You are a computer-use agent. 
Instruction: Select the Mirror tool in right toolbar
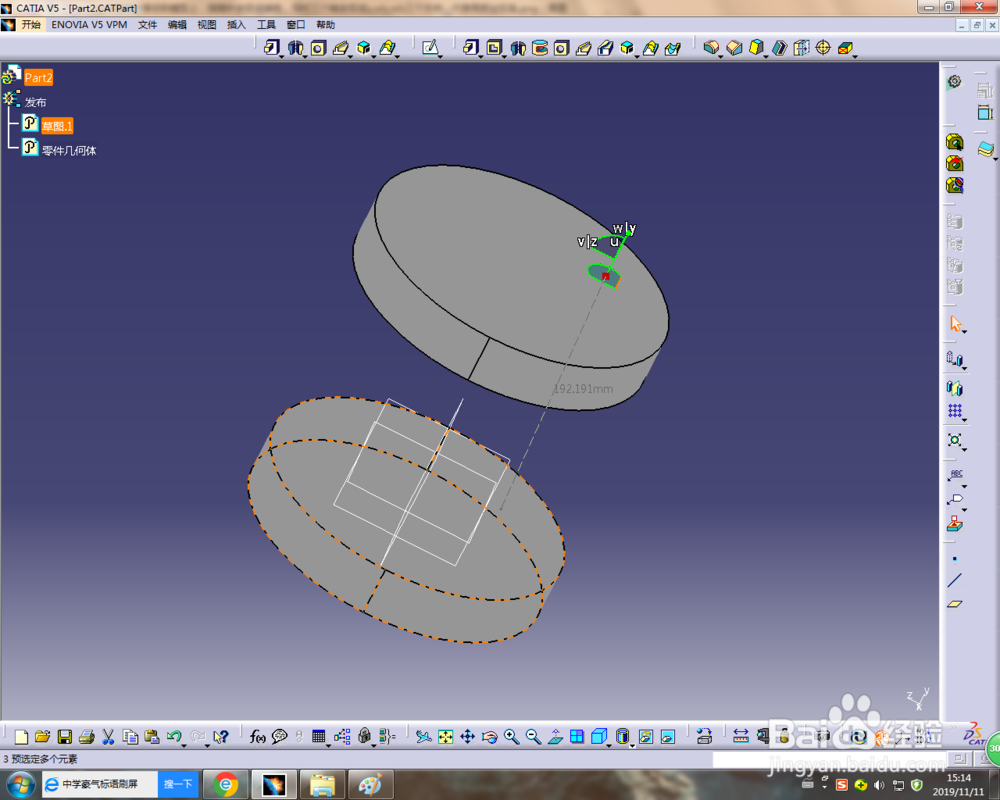[954, 388]
